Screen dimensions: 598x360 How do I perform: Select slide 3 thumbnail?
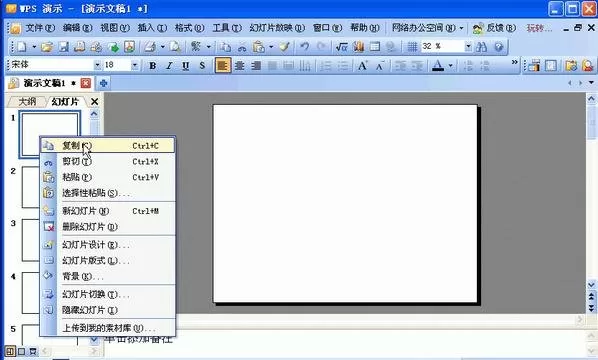pyautogui.click(x=31, y=240)
